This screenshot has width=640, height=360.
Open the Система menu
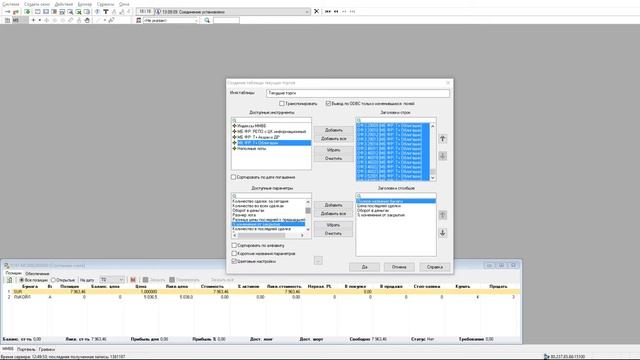pos(11,4)
